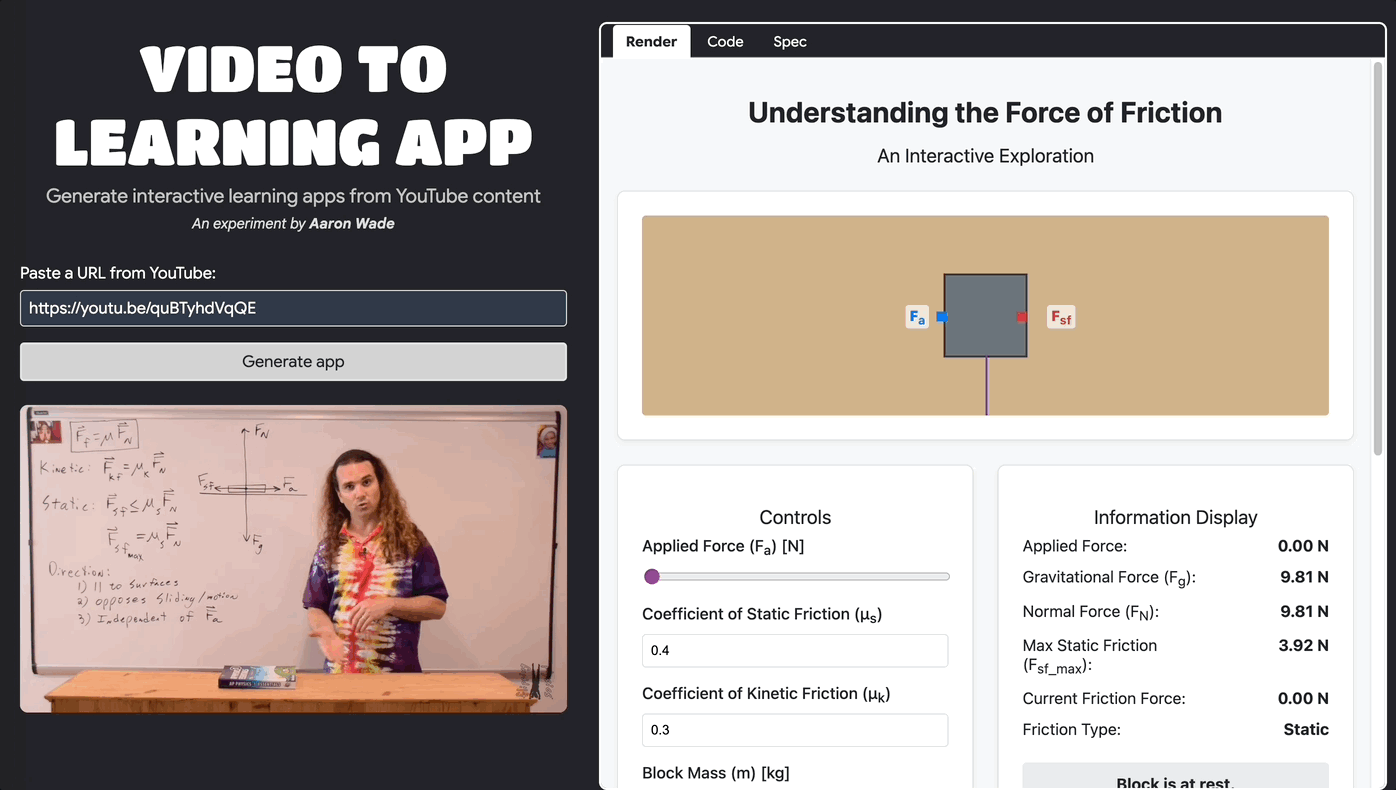This screenshot has width=1396, height=790.
Task: Focus the YouTube URL input field
Action: click(293, 308)
